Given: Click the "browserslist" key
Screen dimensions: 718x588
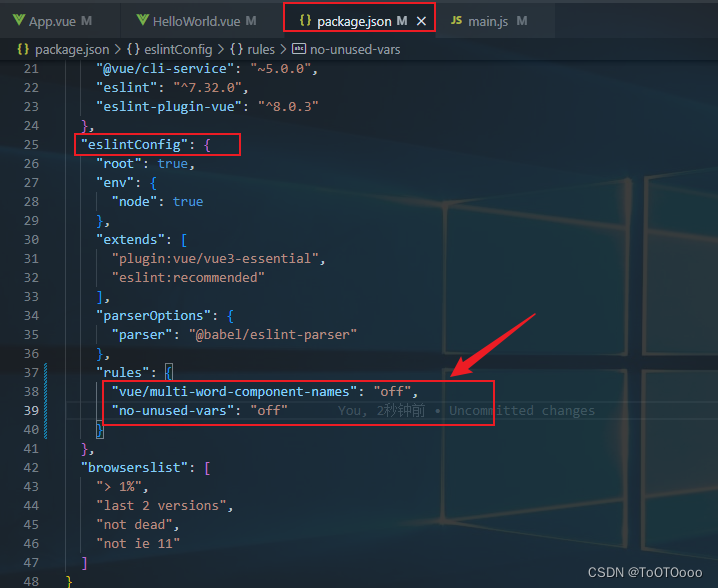Looking at the screenshot, I should click(x=134, y=468).
